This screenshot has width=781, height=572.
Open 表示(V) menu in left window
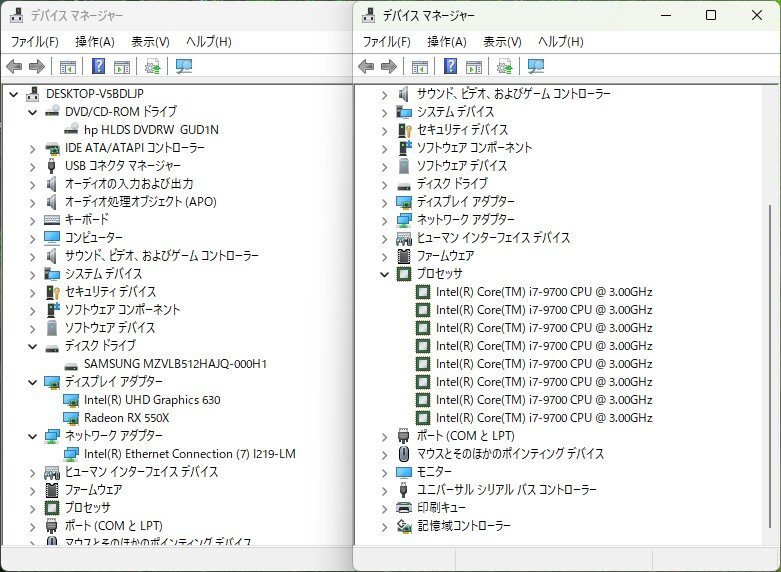click(x=150, y=42)
